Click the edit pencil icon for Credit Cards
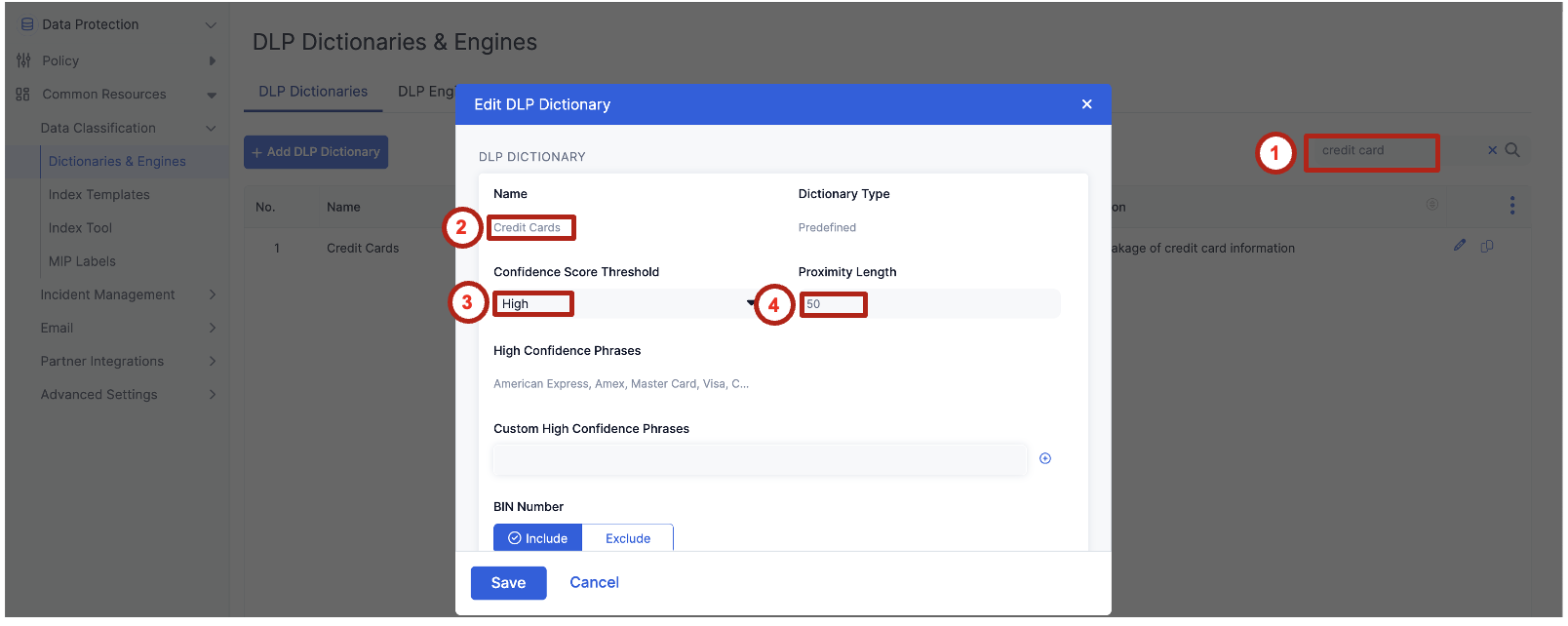This screenshot has height=626, width=1568. [x=1460, y=246]
